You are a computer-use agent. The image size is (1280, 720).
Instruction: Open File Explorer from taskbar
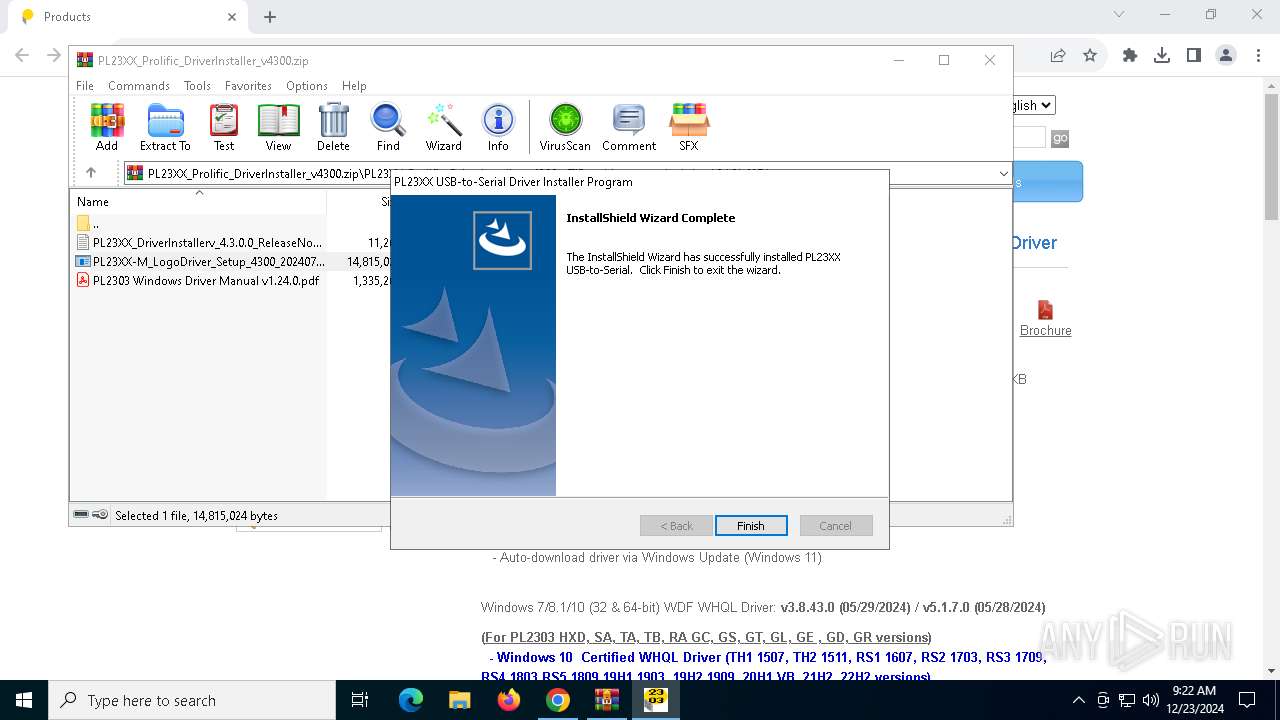(460, 700)
